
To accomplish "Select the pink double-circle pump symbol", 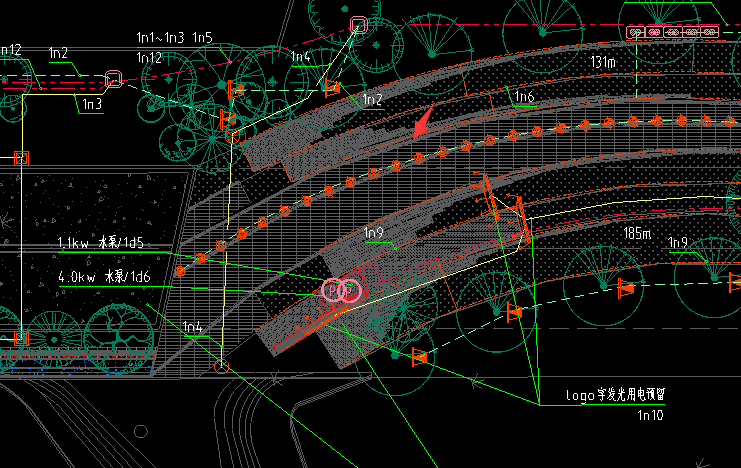I will click(x=341, y=291).
